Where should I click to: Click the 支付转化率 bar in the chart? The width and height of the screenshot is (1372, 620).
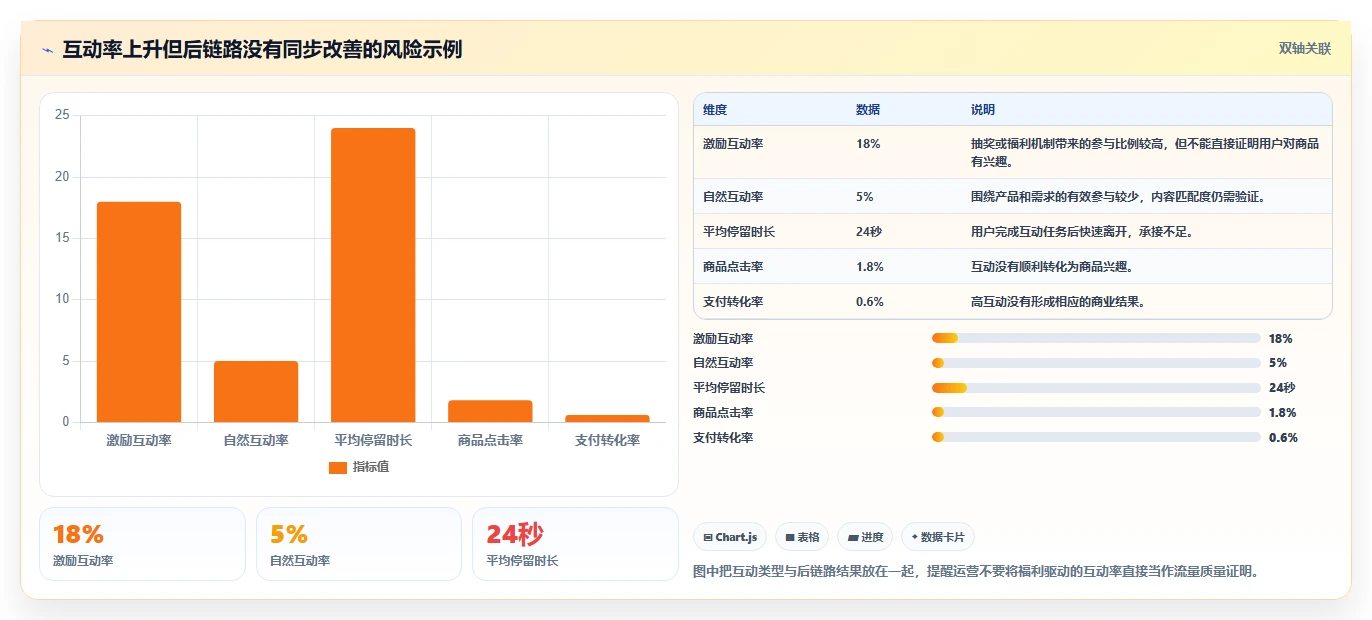[x=607, y=418]
